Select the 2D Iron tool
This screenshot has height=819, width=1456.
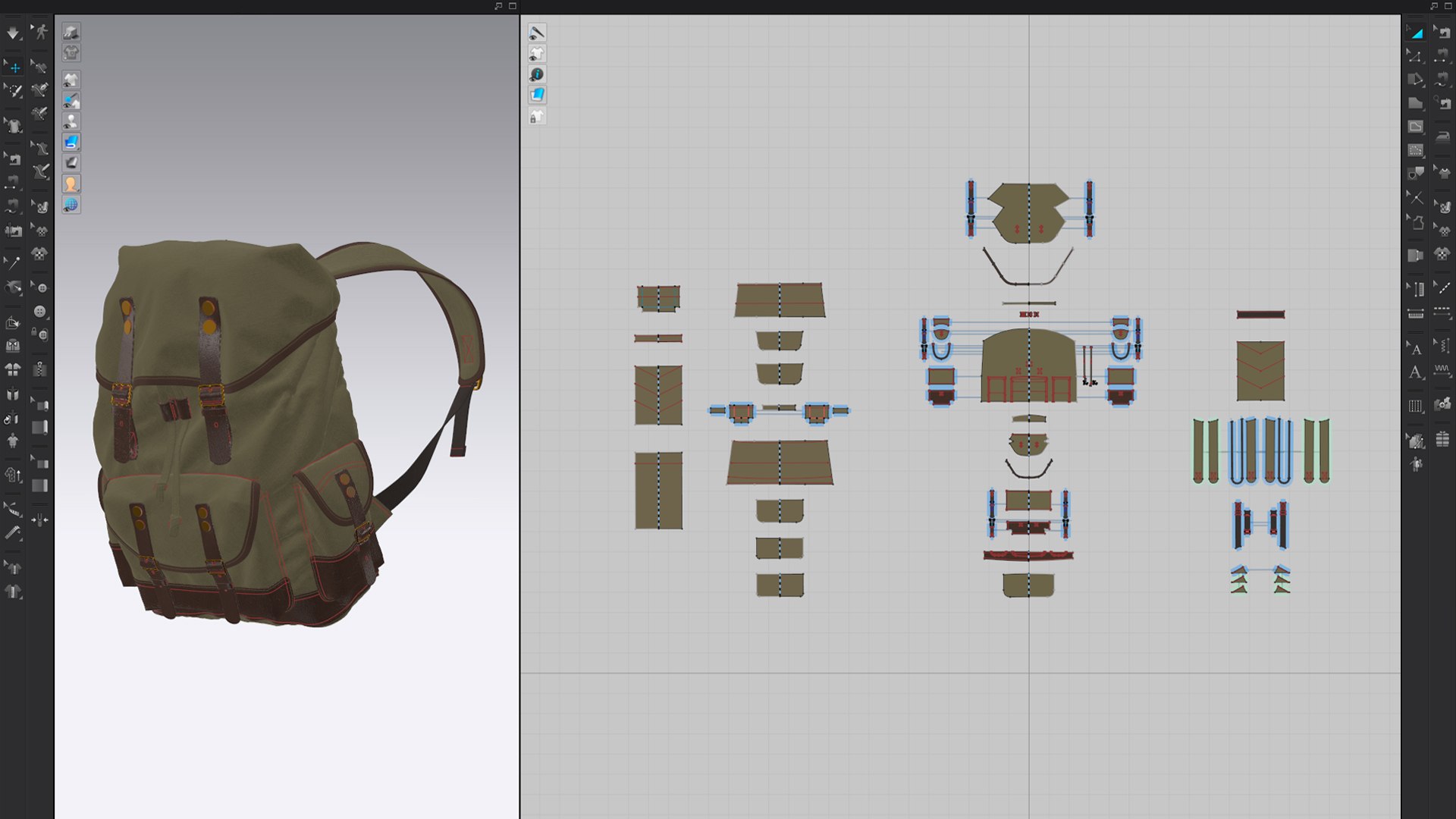pos(1442,137)
